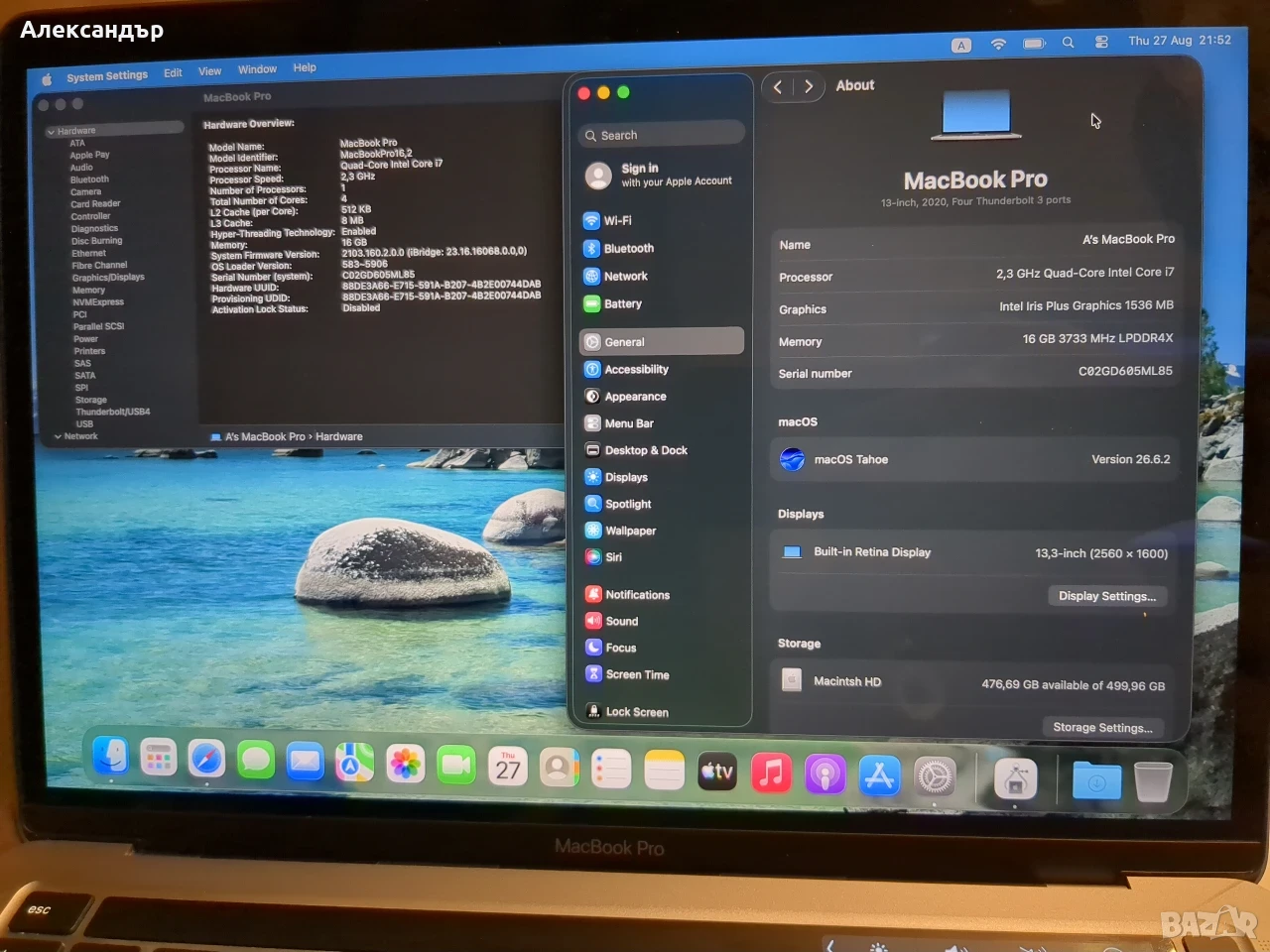Open Spotlight search in menu bar
Screen dimensions: 1270x952
tap(1068, 43)
